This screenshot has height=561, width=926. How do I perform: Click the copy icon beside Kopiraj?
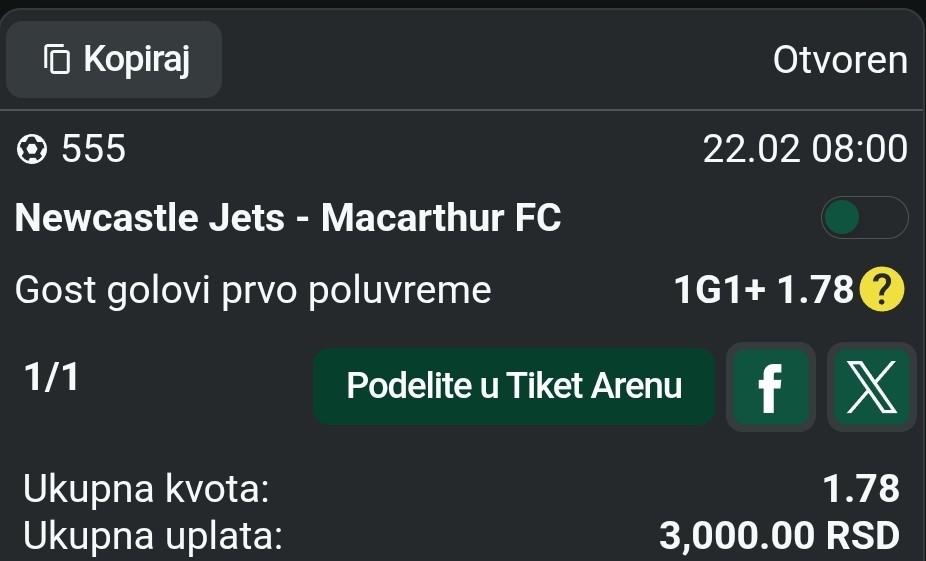pyautogui.click(x=57, y=60)
